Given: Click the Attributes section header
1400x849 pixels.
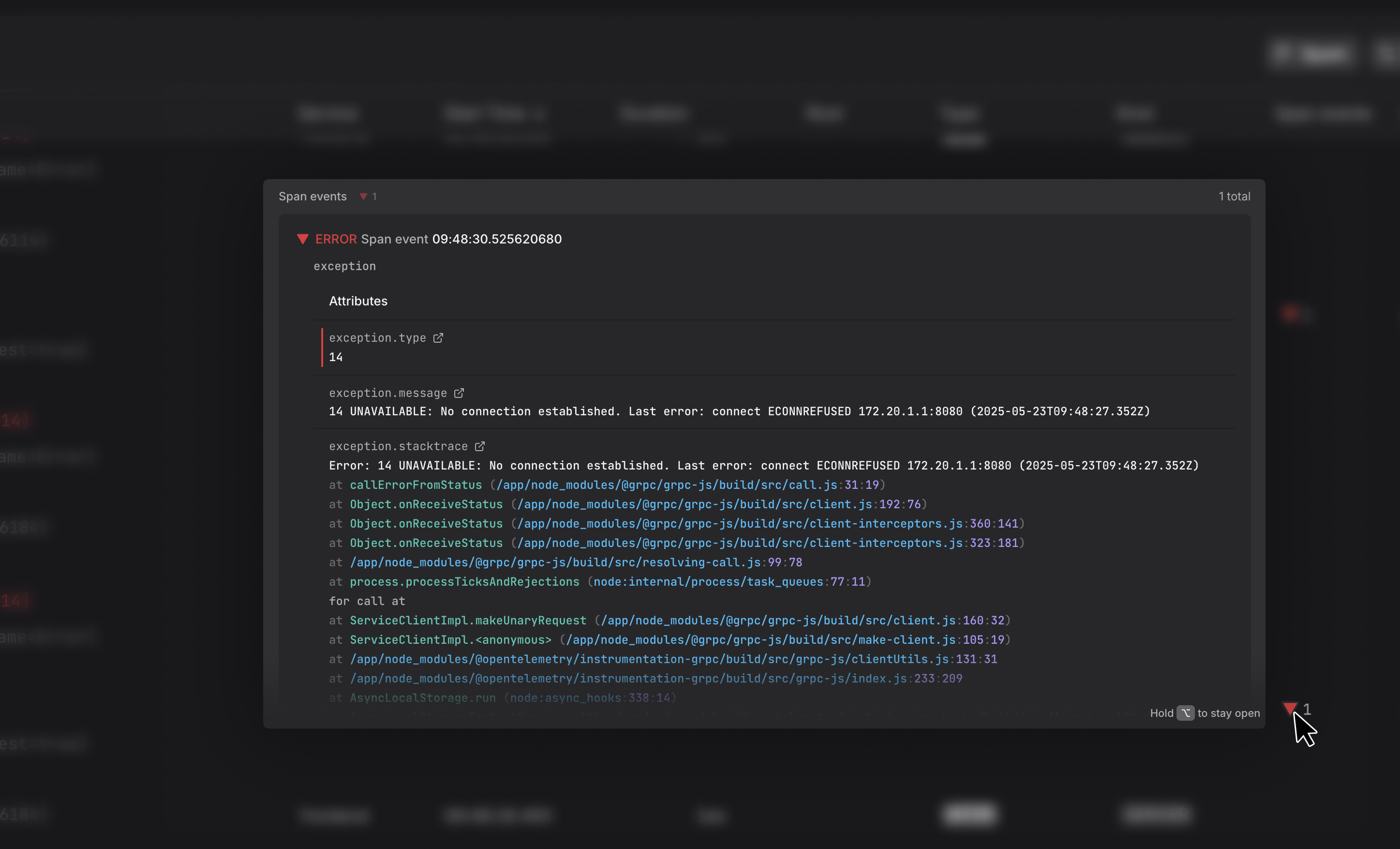Looking at the screenshot, I should click(x=358, y=301).
